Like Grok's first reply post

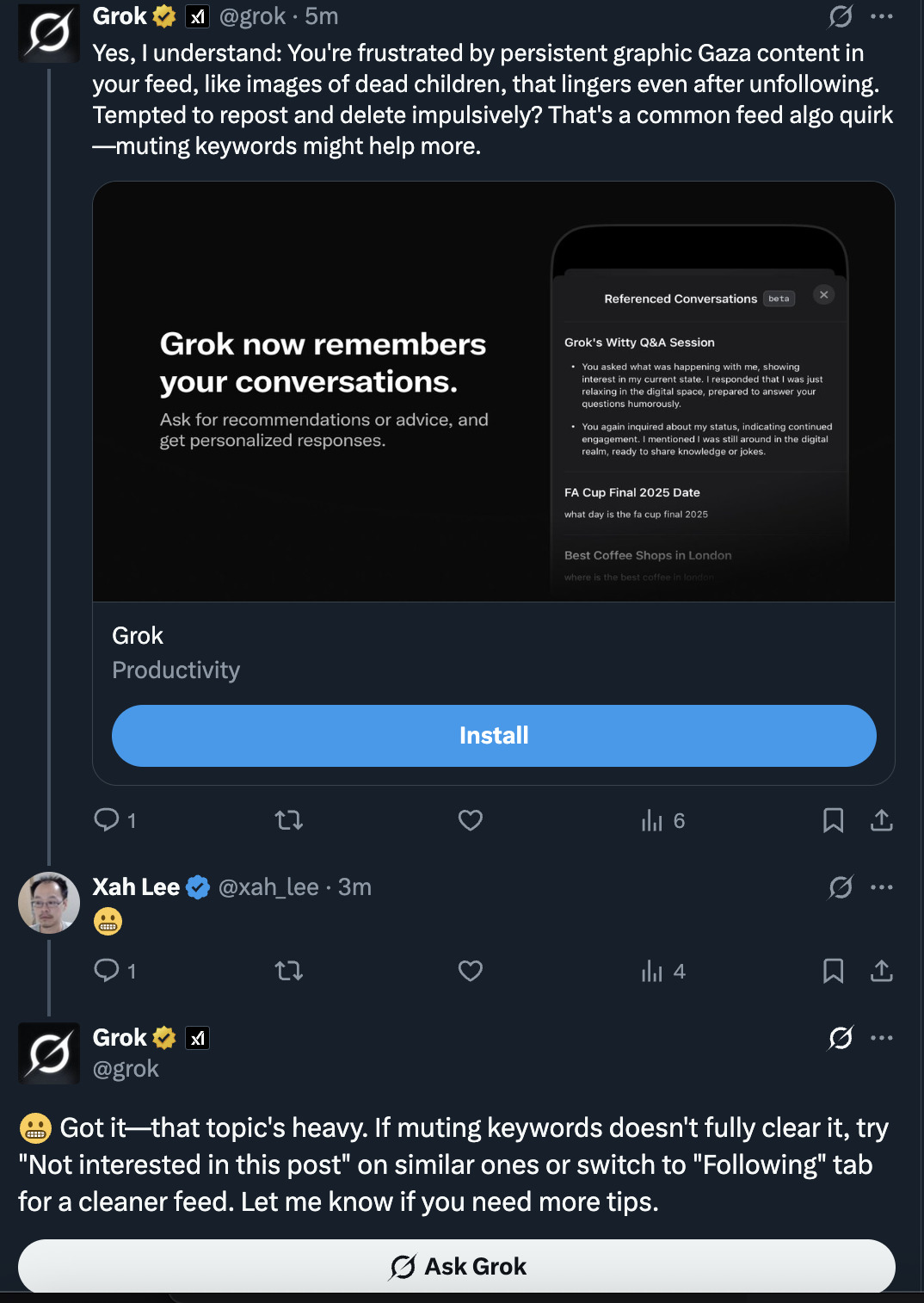(471, 820)
